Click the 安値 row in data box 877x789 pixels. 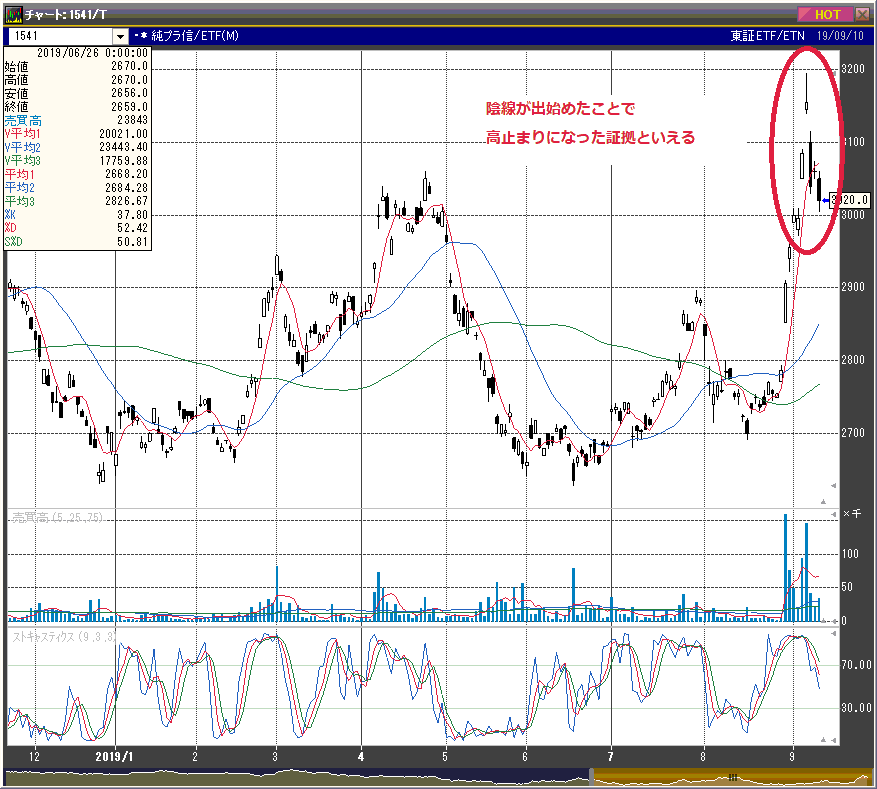pos(77,93)
